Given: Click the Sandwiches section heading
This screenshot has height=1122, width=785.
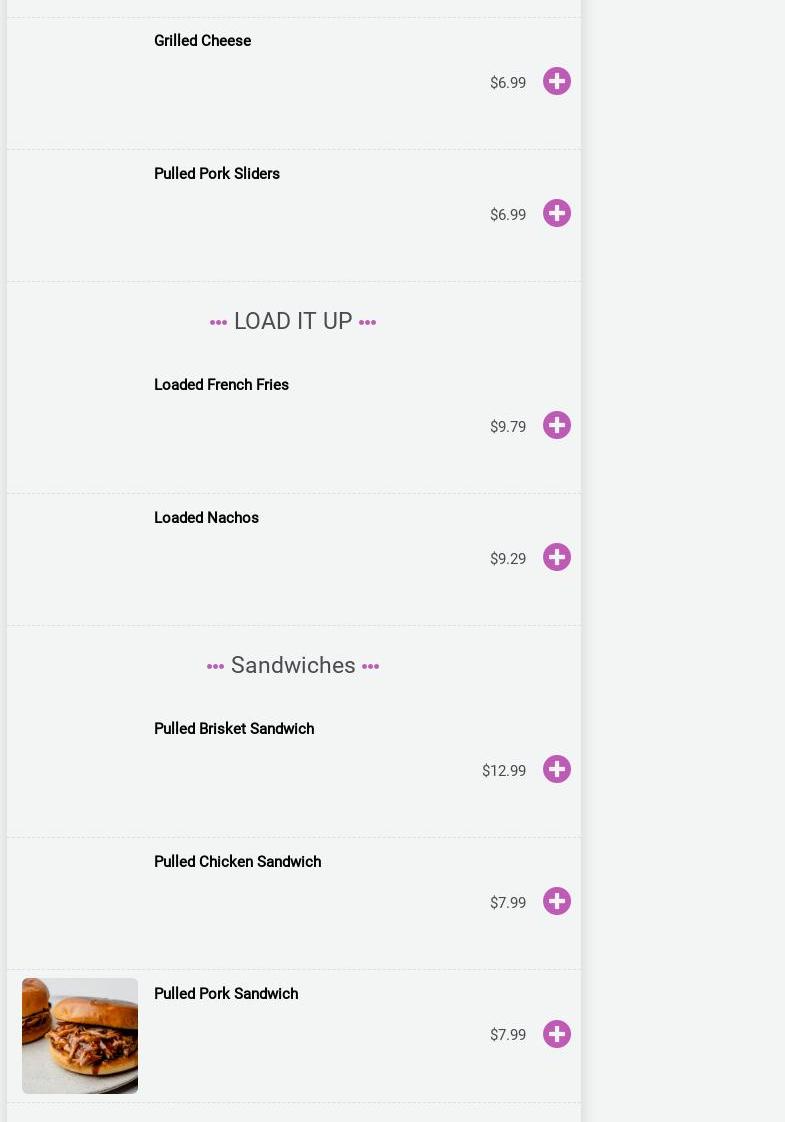Looking at the screenshot, I should point(293,665).
